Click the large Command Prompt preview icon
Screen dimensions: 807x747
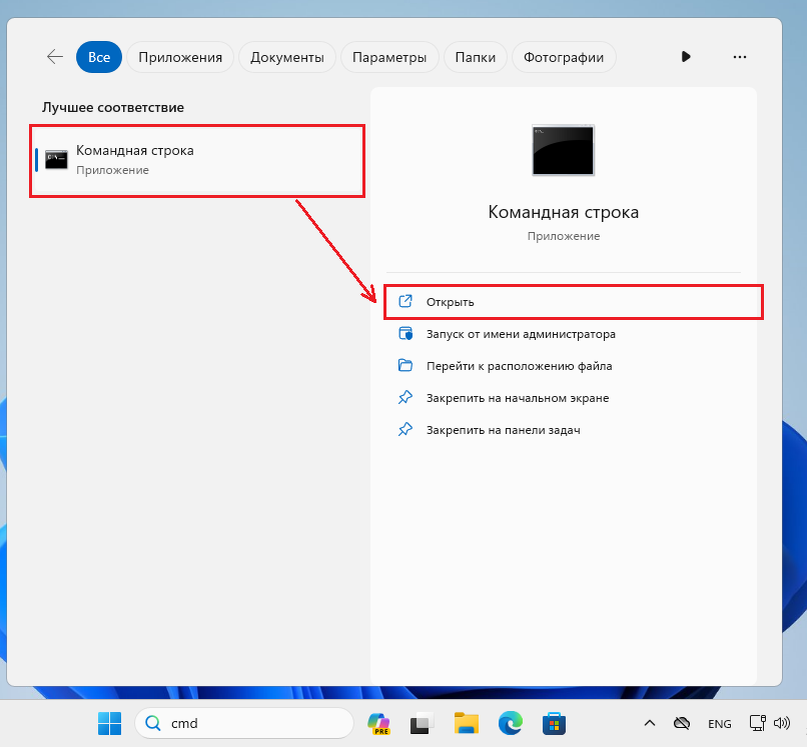pos(563,150)
